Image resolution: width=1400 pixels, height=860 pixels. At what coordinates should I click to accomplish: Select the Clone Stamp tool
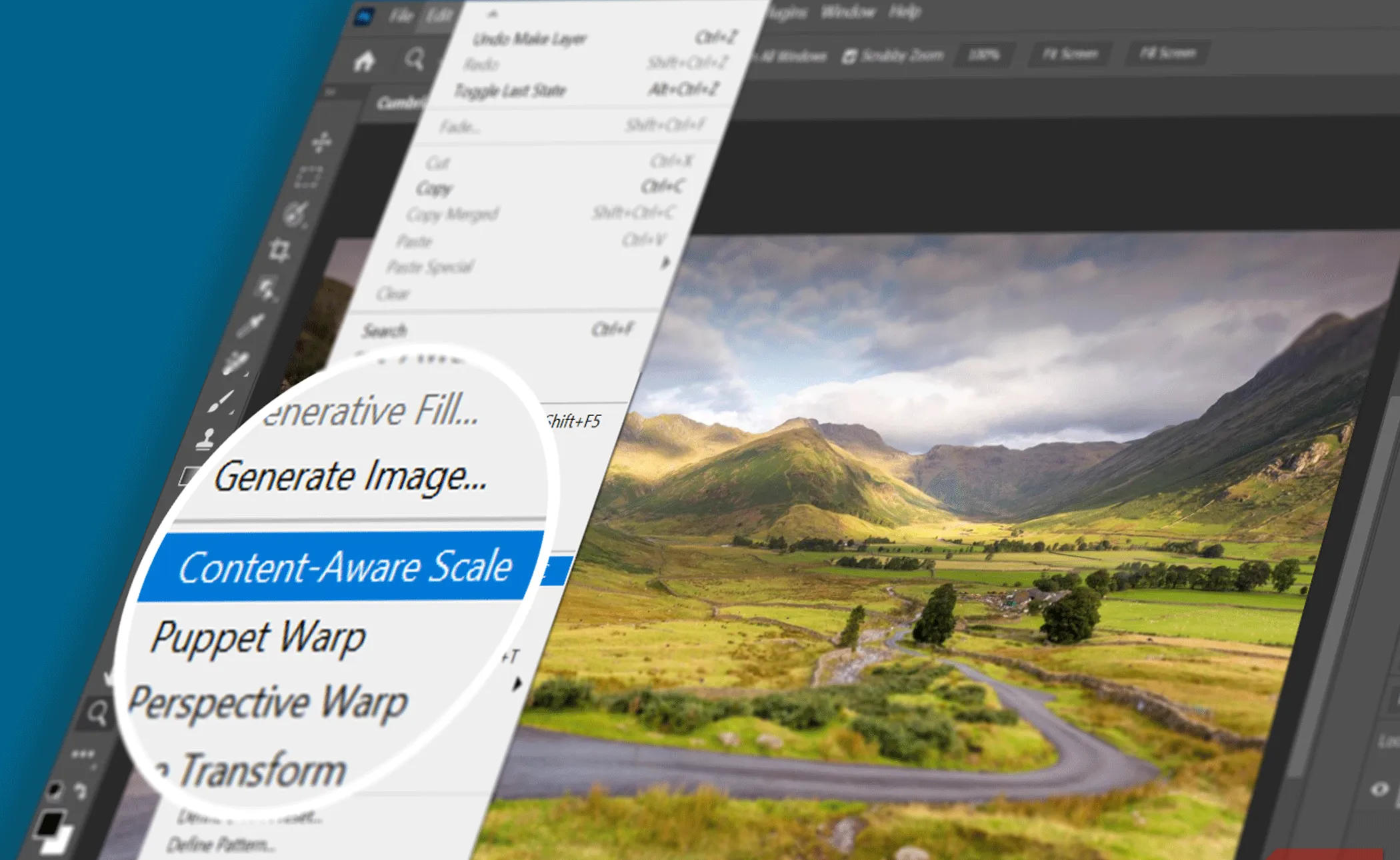click(x=206, y=439)
